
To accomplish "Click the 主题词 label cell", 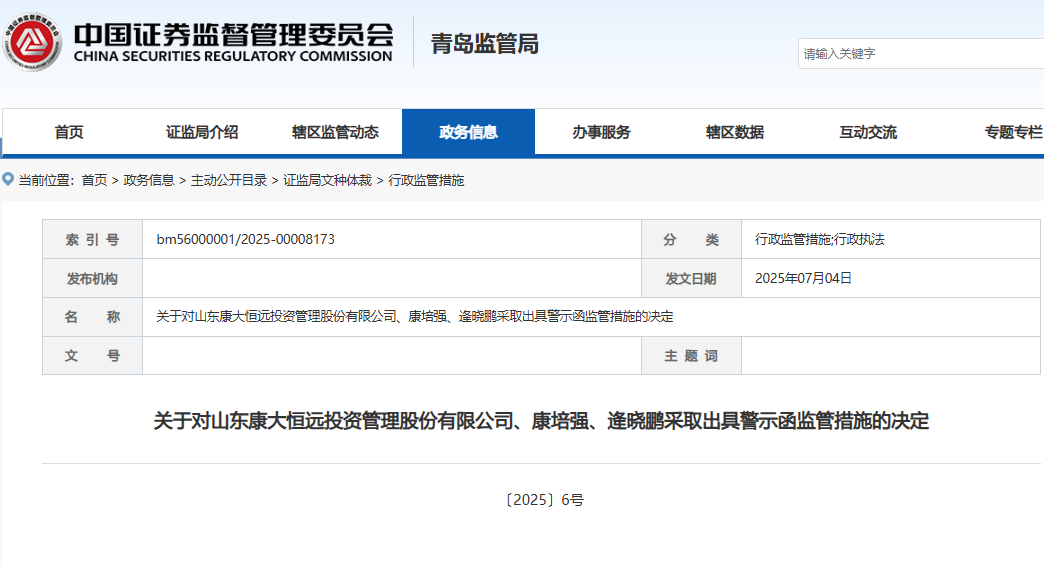I will point(691,356).
